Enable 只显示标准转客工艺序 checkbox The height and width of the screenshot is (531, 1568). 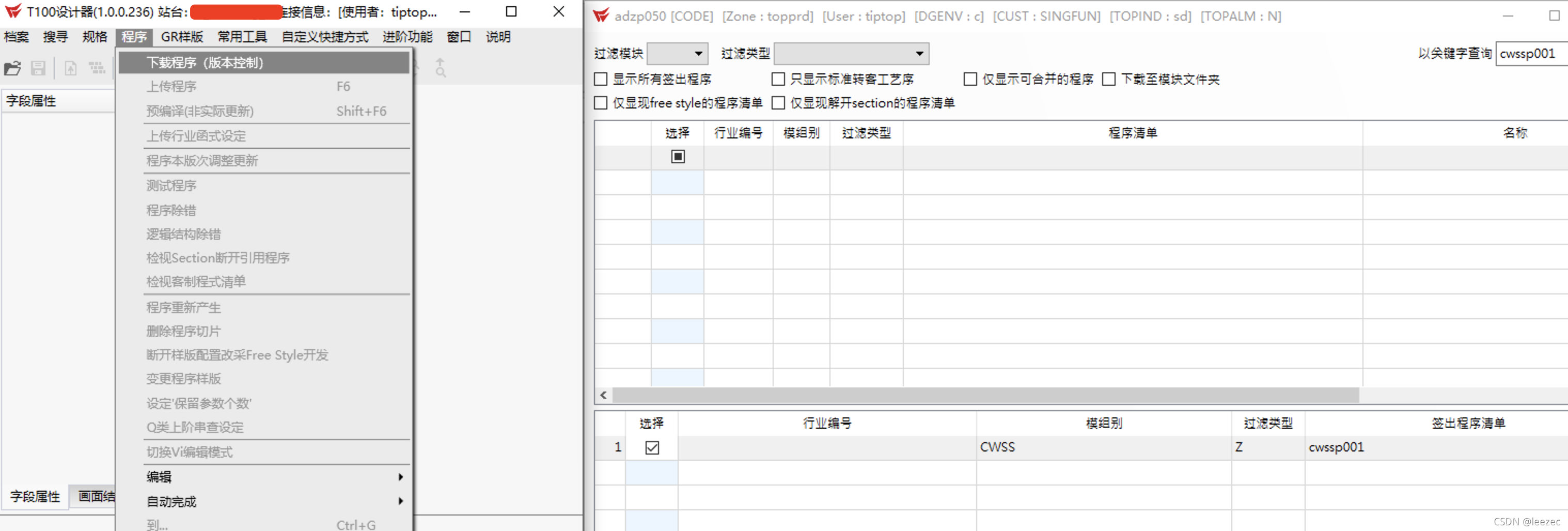point(778,79)
